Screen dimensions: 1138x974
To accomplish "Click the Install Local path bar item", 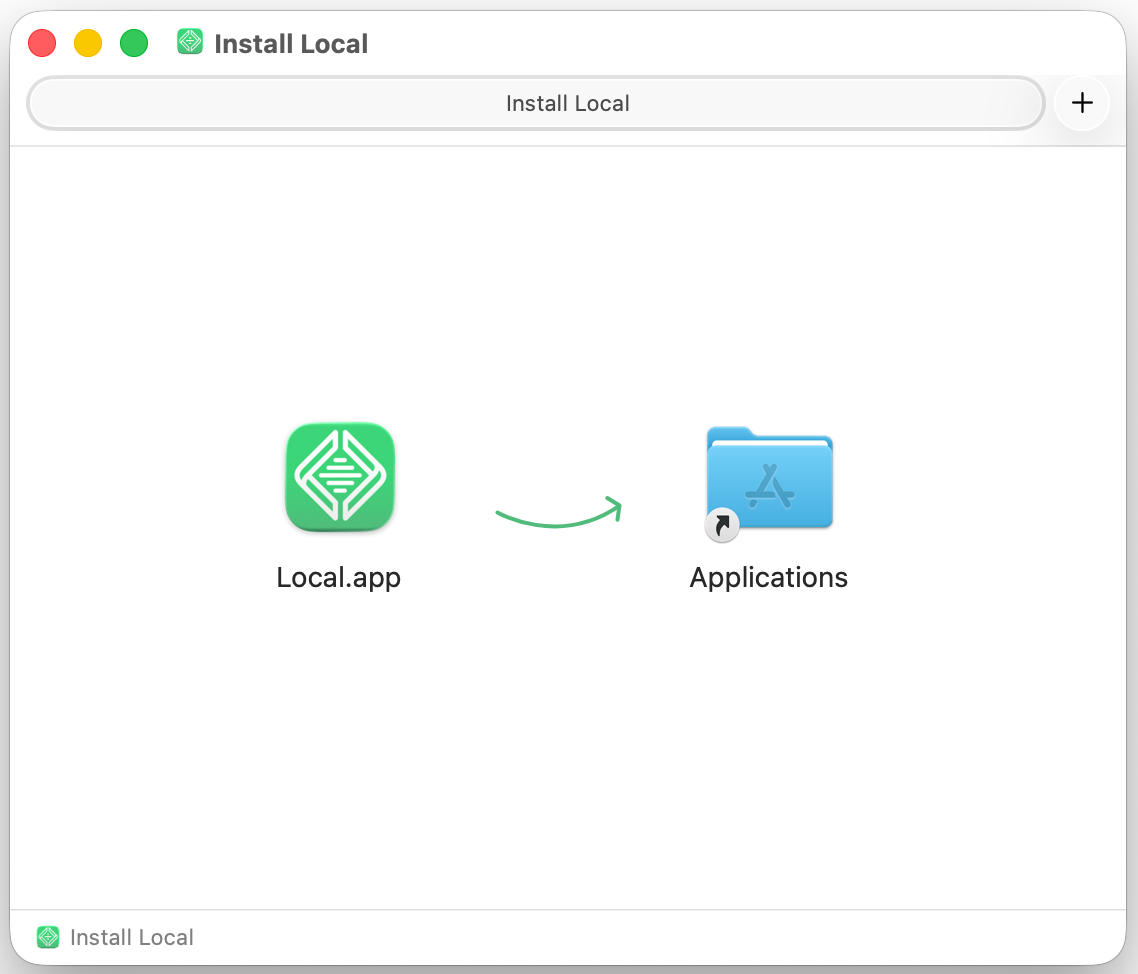I will tap(115, 937).
